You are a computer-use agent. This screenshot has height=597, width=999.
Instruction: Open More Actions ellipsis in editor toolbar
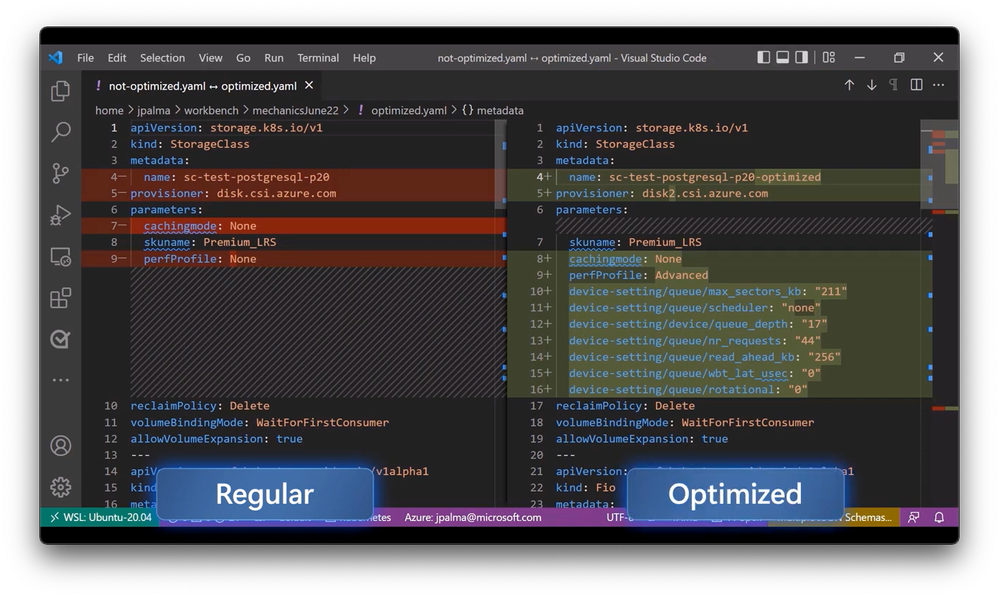click(938, 85)
